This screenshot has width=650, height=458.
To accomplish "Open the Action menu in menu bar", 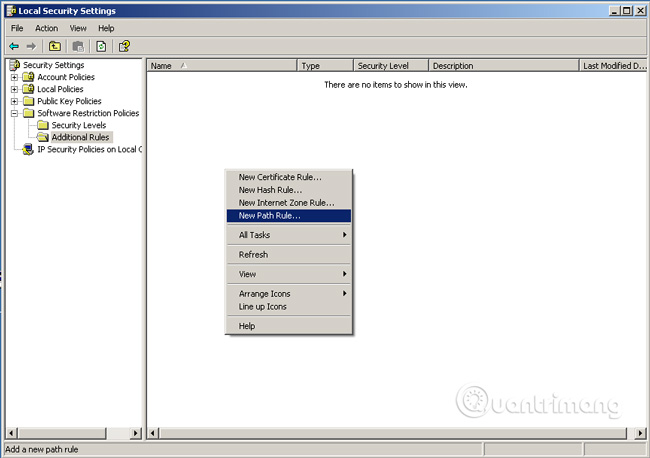I will pos(46,28).
